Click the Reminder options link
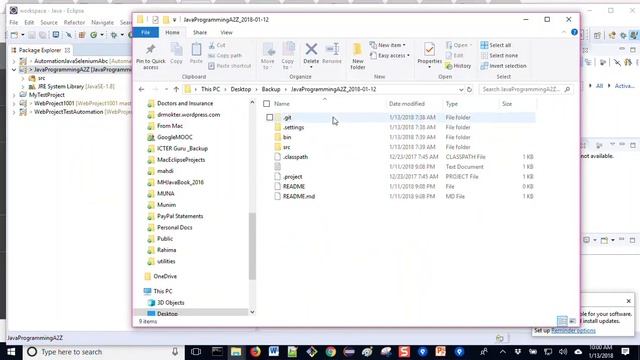The width and height of the screenshot is (640, 360). [573, 331]
